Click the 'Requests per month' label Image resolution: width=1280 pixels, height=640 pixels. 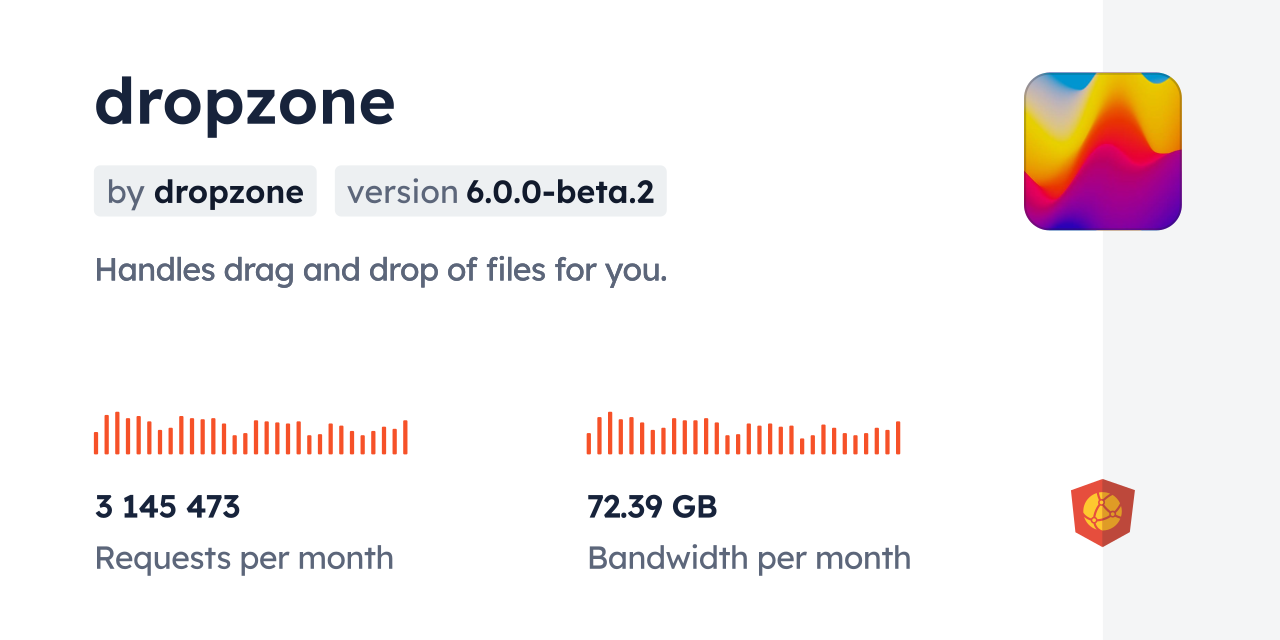[x=244, y=558]
